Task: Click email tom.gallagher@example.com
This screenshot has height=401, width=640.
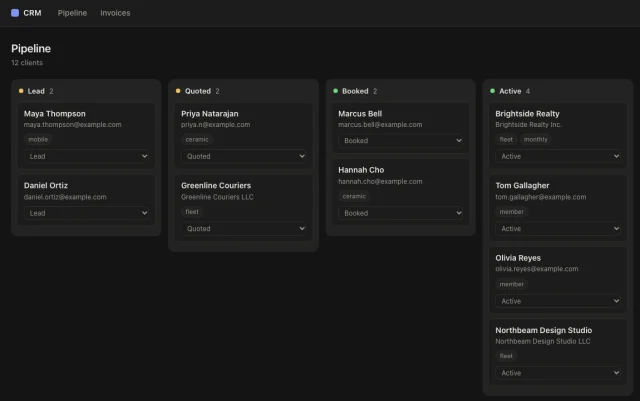Action: click(540, 197)
